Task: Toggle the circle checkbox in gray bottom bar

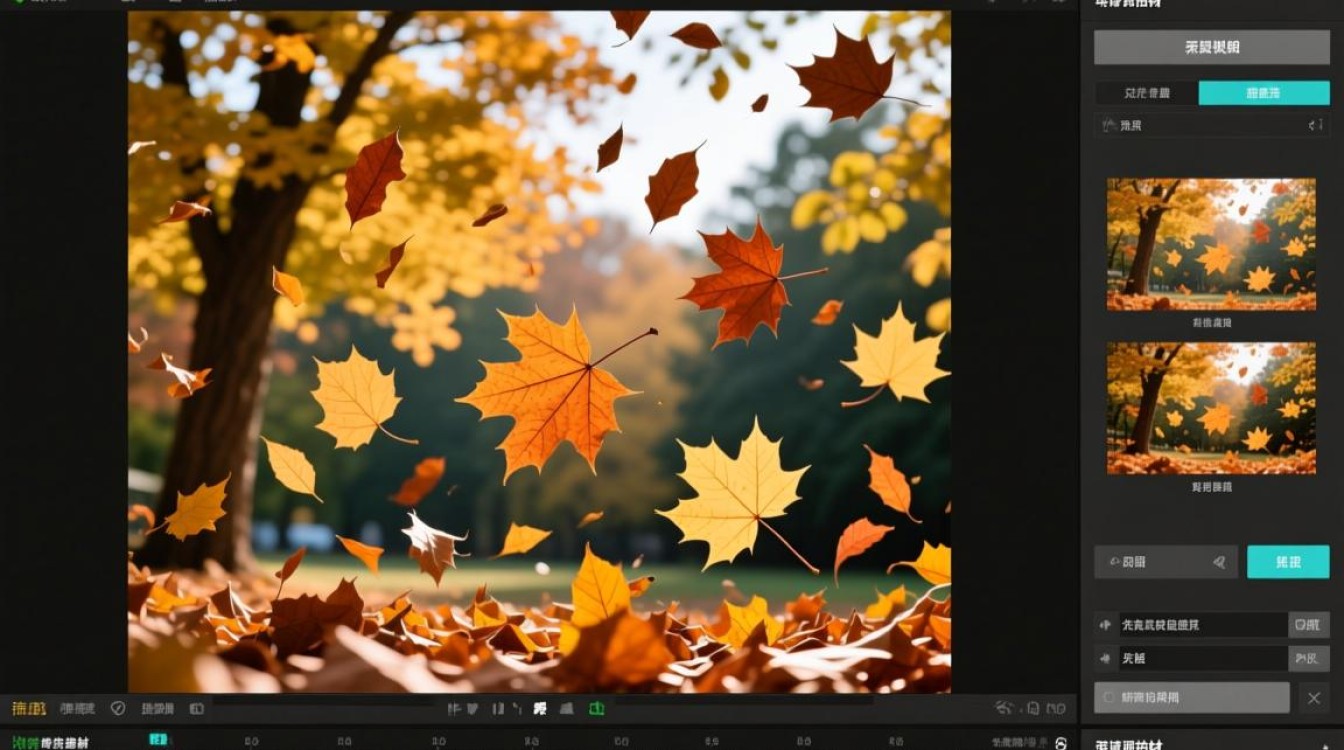Action: pos(1108,697)
